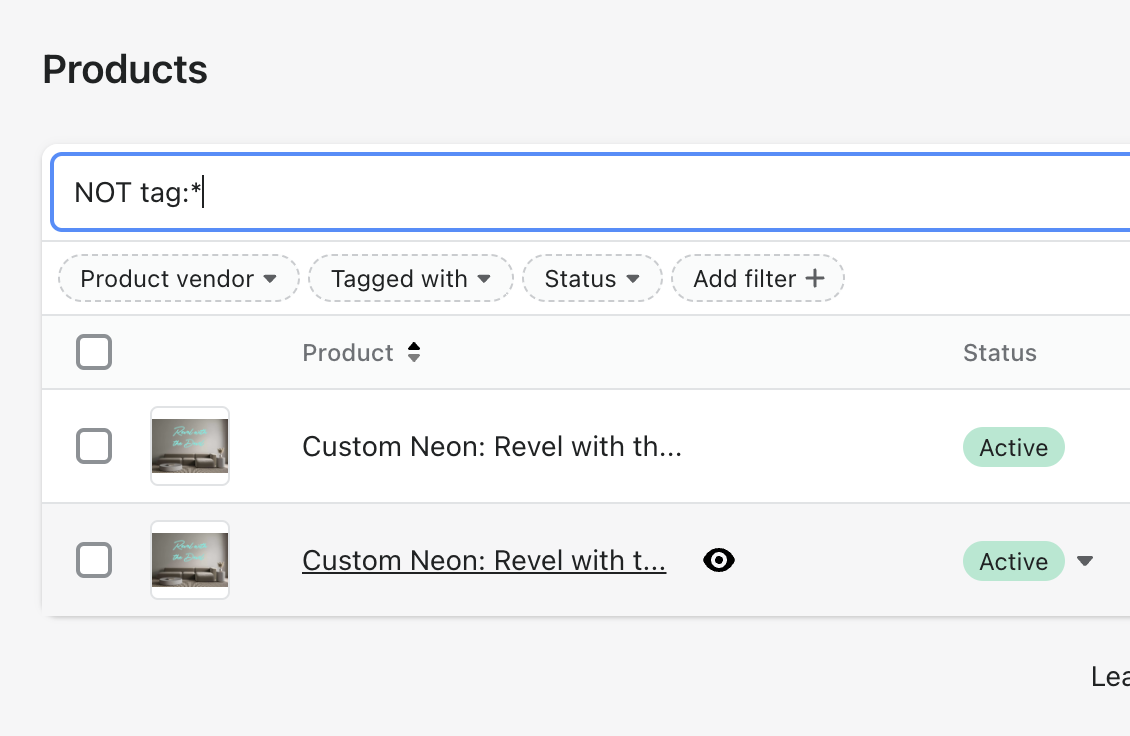This screenshot has height=736, width=1130.
Task: Click the second row Active status badge
Action: coord(1013,562)
